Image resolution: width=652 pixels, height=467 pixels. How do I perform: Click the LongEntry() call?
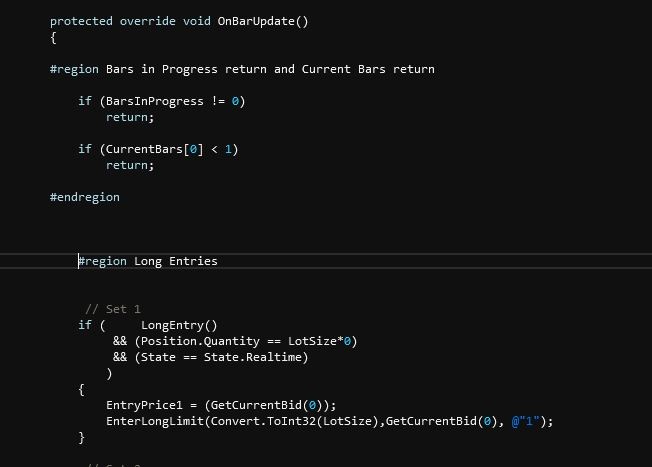click(x=179, y=325)
